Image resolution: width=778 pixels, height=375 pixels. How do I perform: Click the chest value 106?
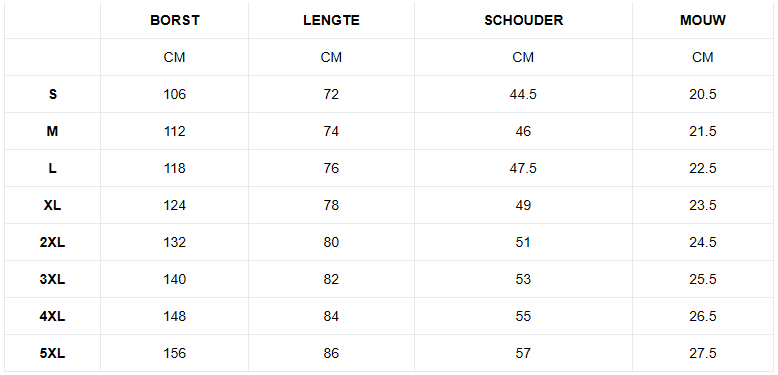pyautogui.click(x=175, y=94)
